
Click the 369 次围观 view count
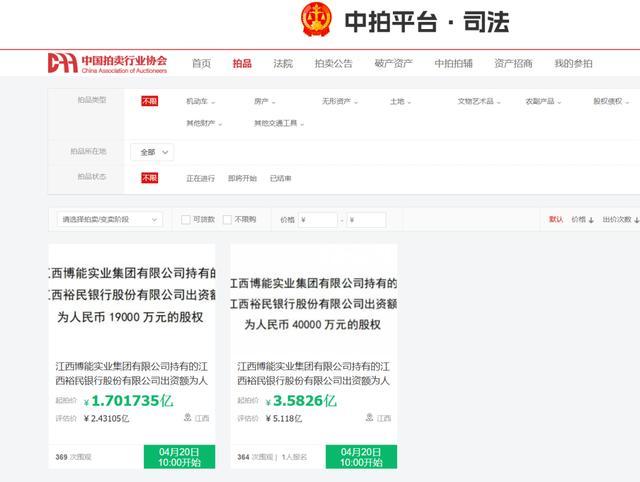coord(73,457)
